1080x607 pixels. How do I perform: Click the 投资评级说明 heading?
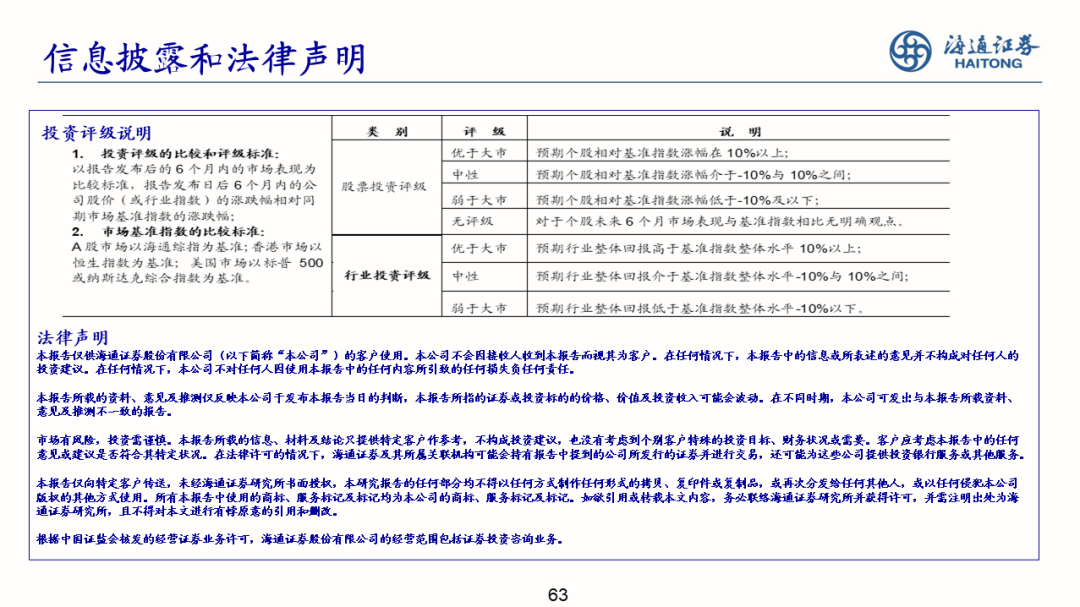tap(96, 133)
